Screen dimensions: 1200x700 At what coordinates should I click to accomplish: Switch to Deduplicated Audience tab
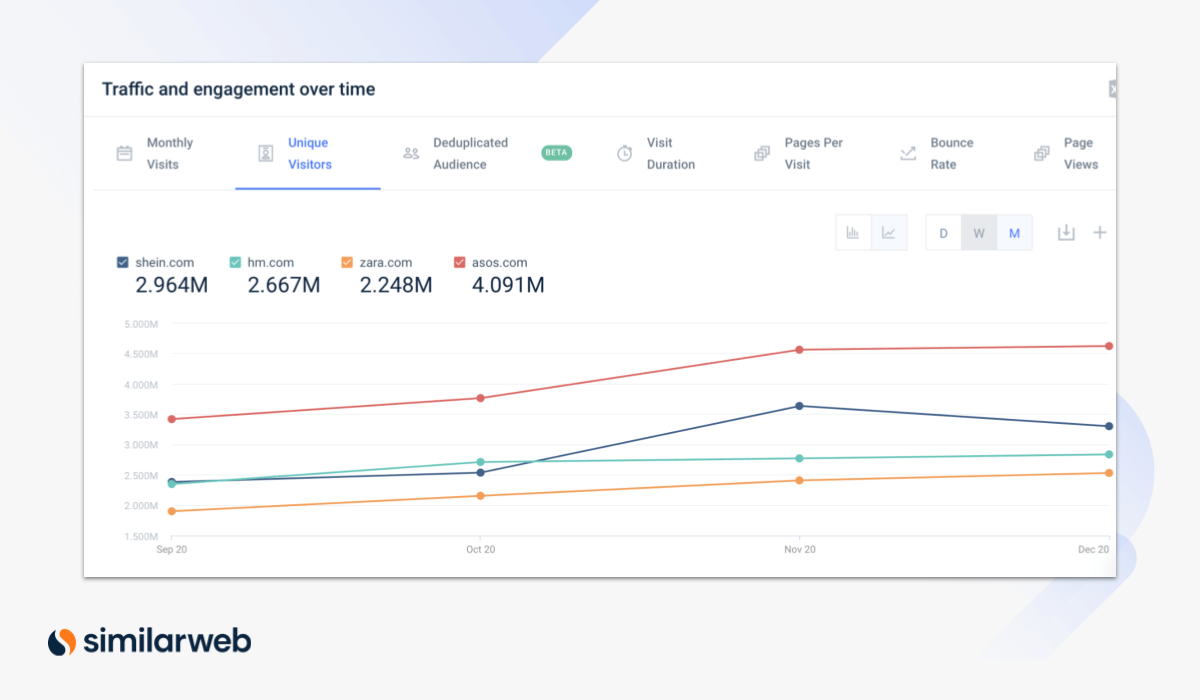click(470, 154)
